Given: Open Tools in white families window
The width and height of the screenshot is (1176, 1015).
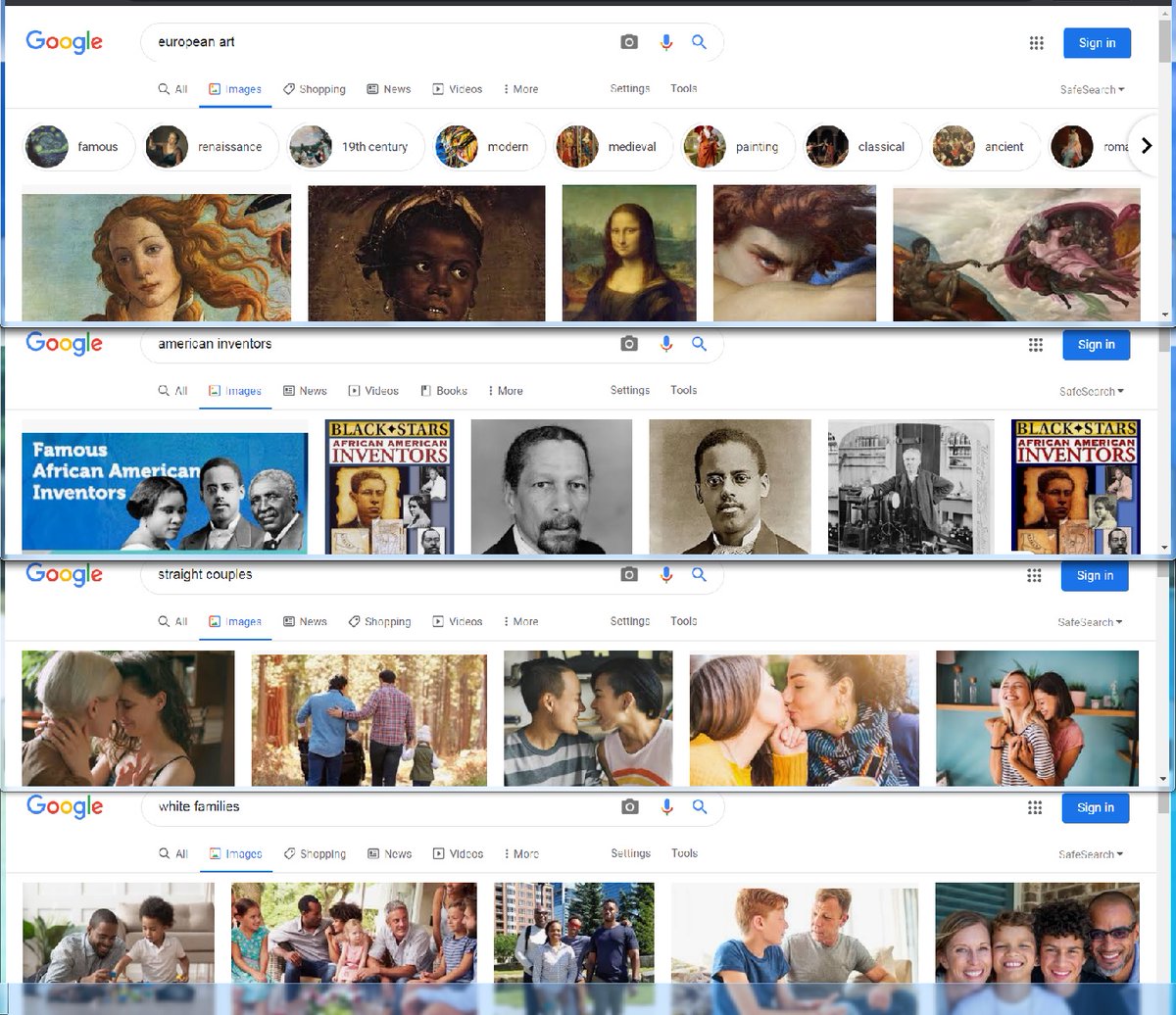Looking at the screenshot, I should [x=684, y=853].
